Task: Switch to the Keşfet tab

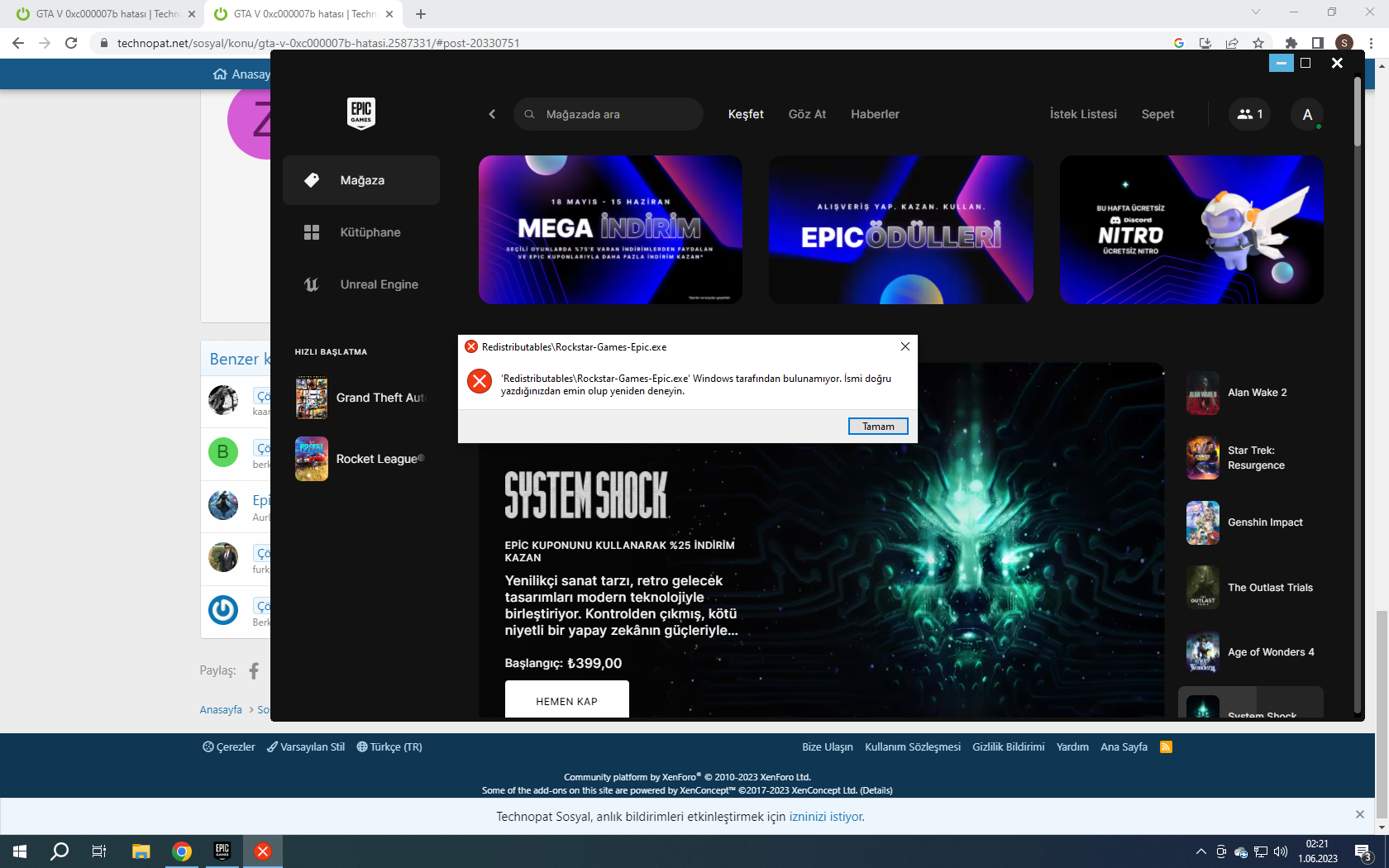Action: click(x=746, y=114)
